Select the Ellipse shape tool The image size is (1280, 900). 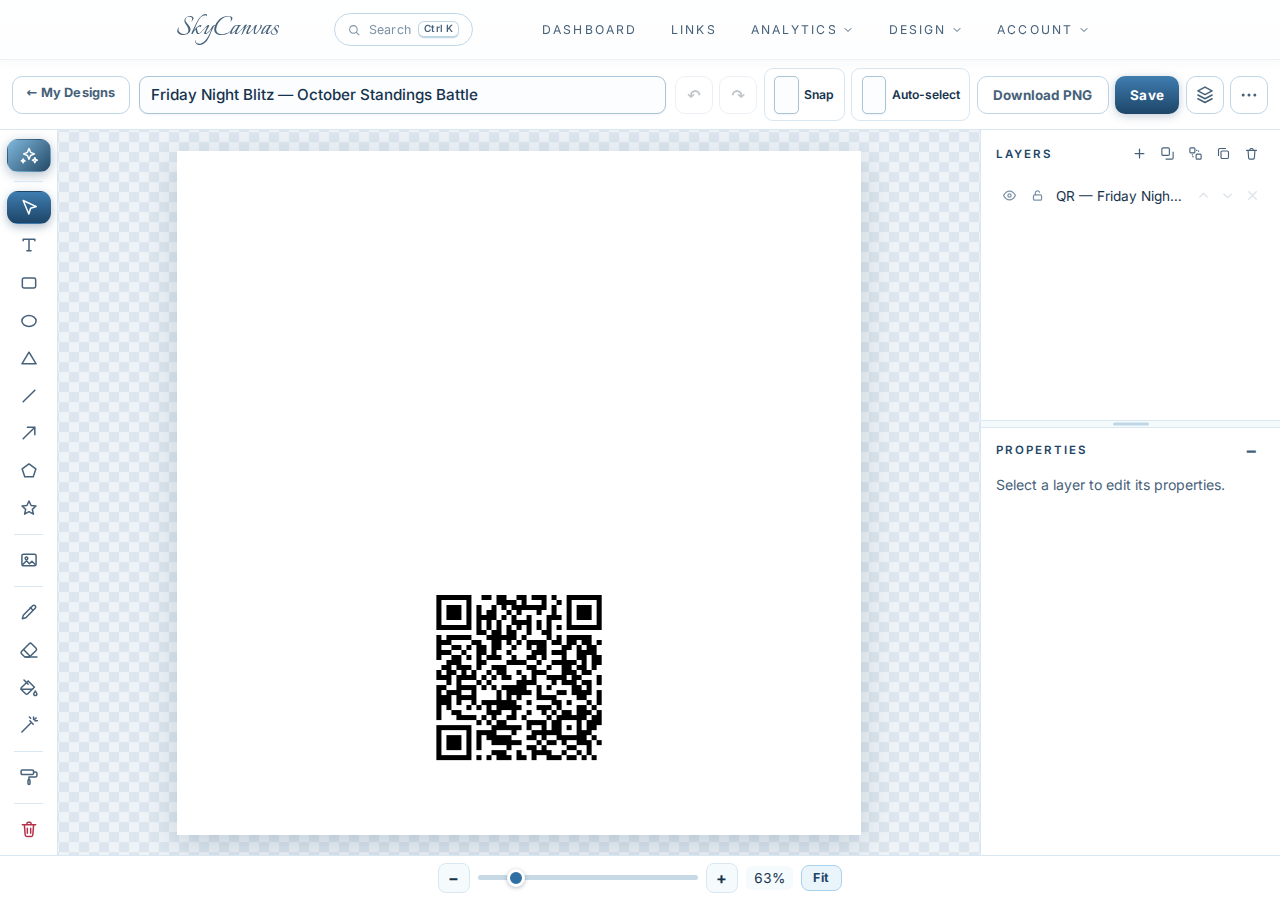29,321
